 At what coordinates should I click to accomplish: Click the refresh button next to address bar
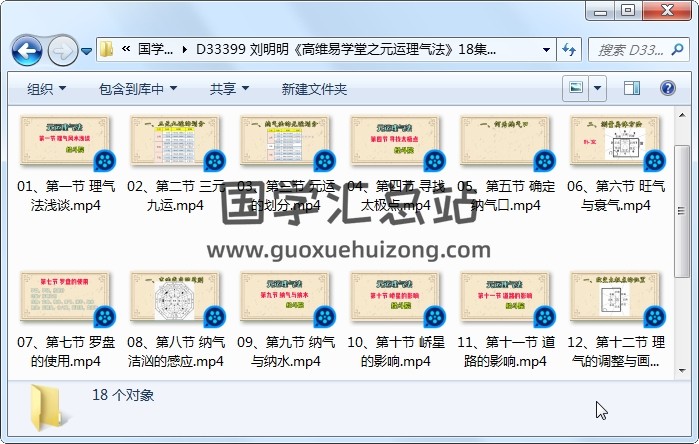(x=568, y=49)
